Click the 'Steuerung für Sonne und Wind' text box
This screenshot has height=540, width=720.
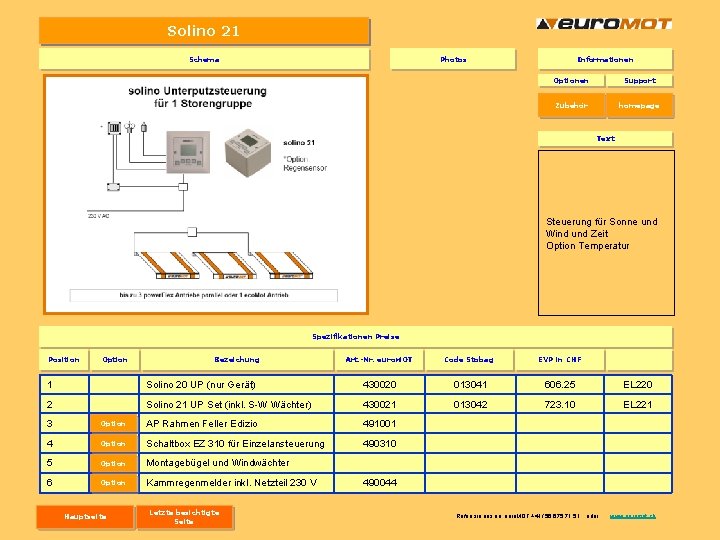(606, 233)
